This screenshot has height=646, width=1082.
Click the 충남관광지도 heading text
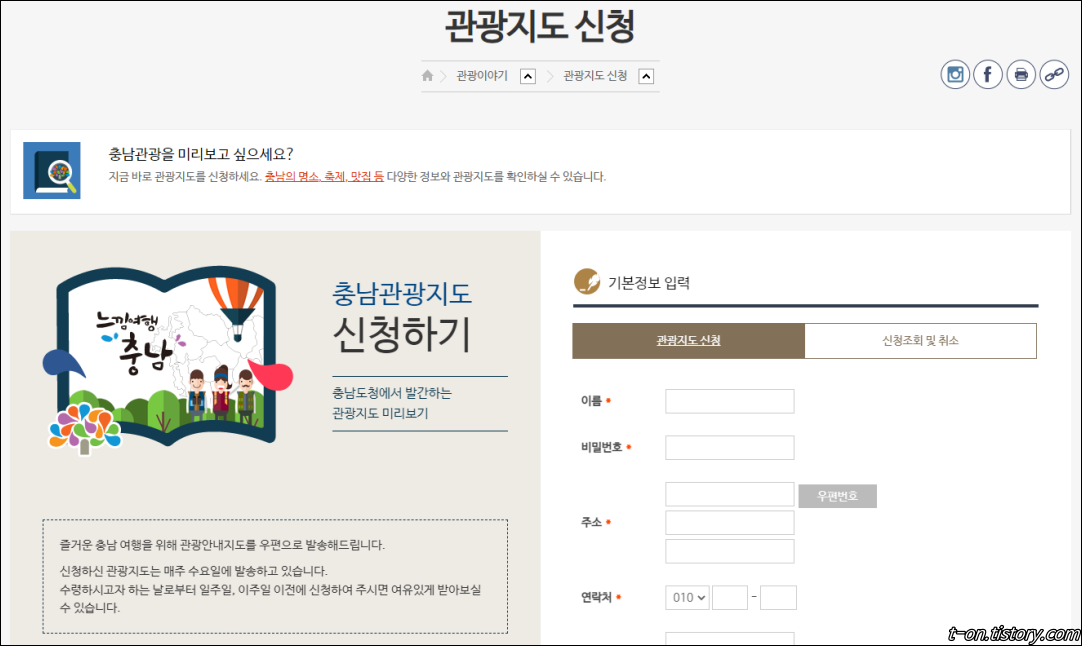402,294
